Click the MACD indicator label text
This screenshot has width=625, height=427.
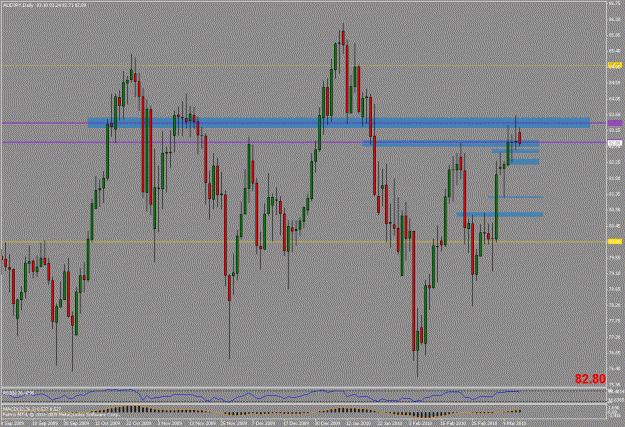(32, 409)
